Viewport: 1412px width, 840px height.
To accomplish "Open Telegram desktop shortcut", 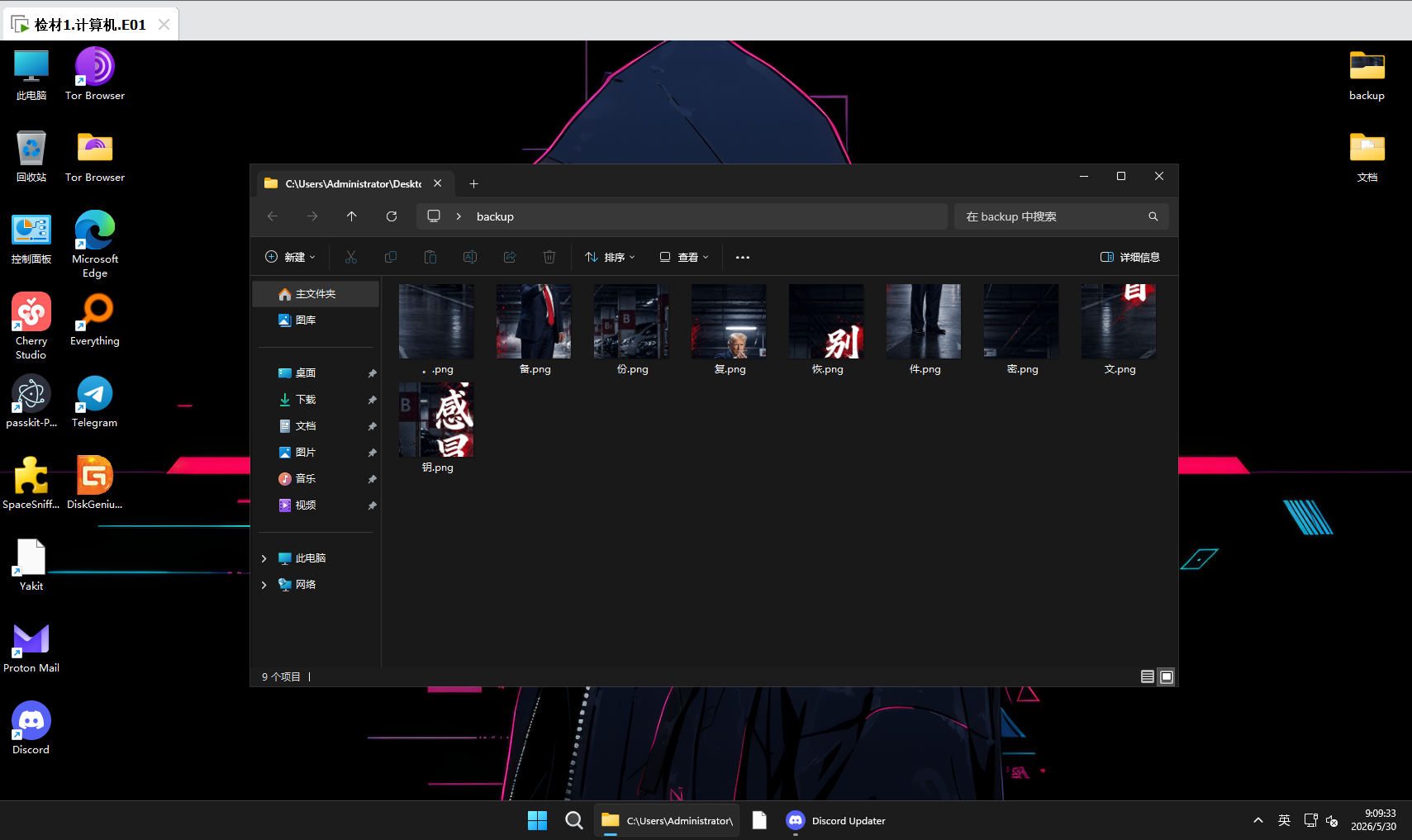I will click(x=94, y=402).
